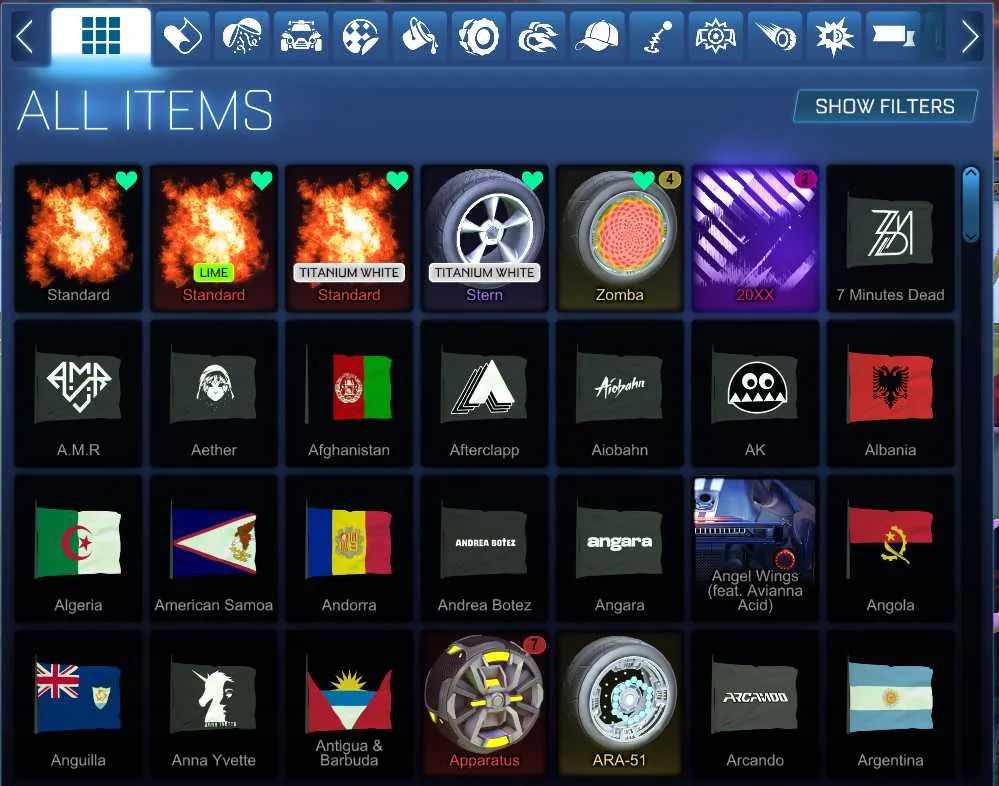Pick the Apparatus wheel
999x786 pixels.
click(x=484, y=703)
